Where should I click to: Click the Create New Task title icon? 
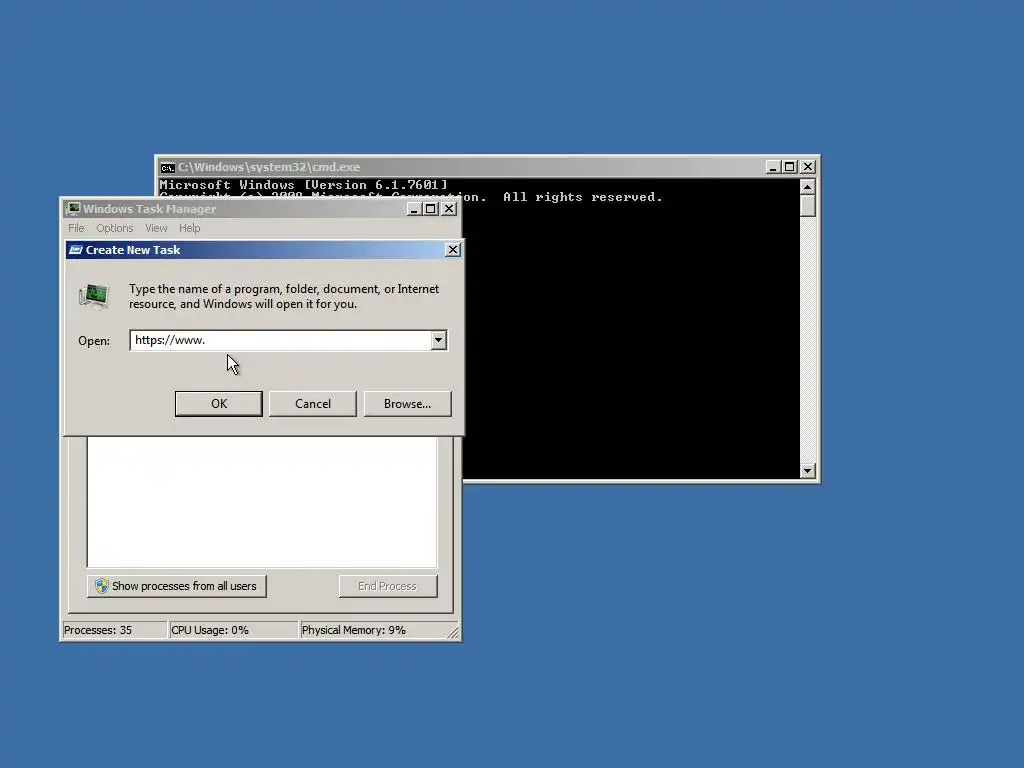[76, 250]
